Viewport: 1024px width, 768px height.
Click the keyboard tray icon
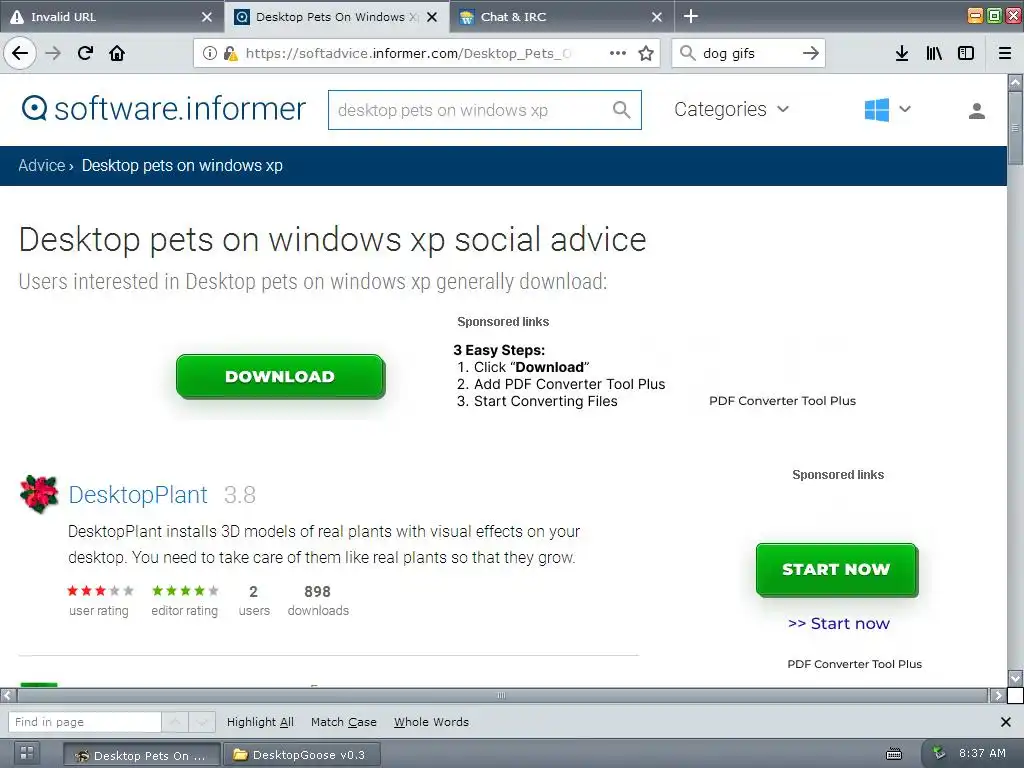click(893, 754)
